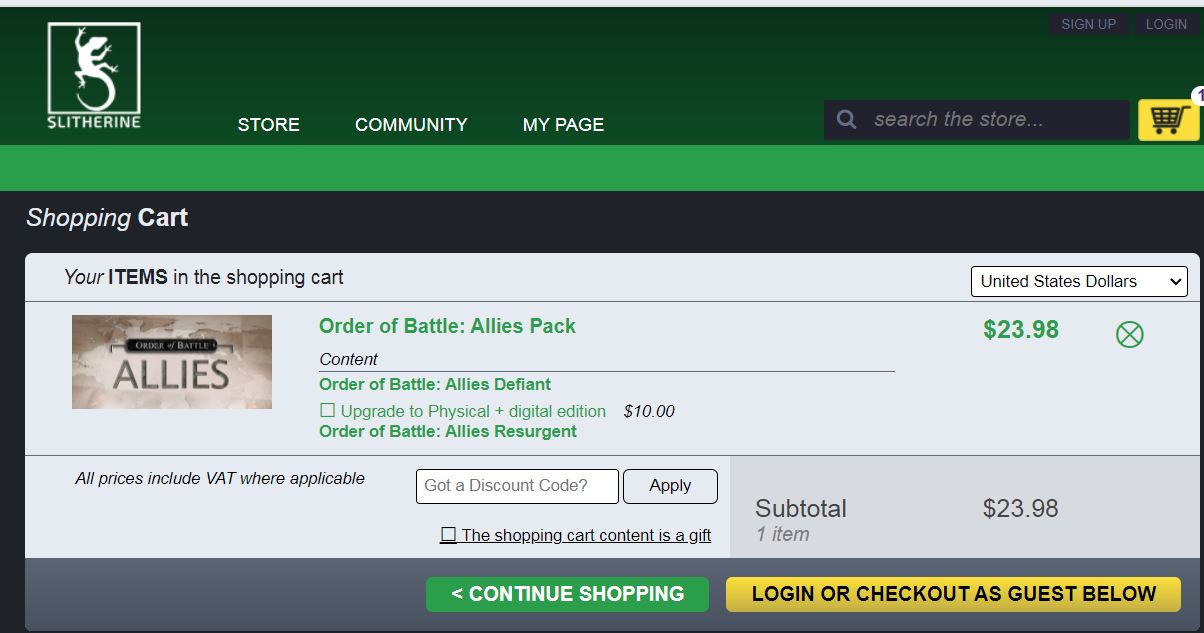Open the United States Dollars currency dropdown
This screenshot has width=1204, height=633.
[x=1078, y=281]
